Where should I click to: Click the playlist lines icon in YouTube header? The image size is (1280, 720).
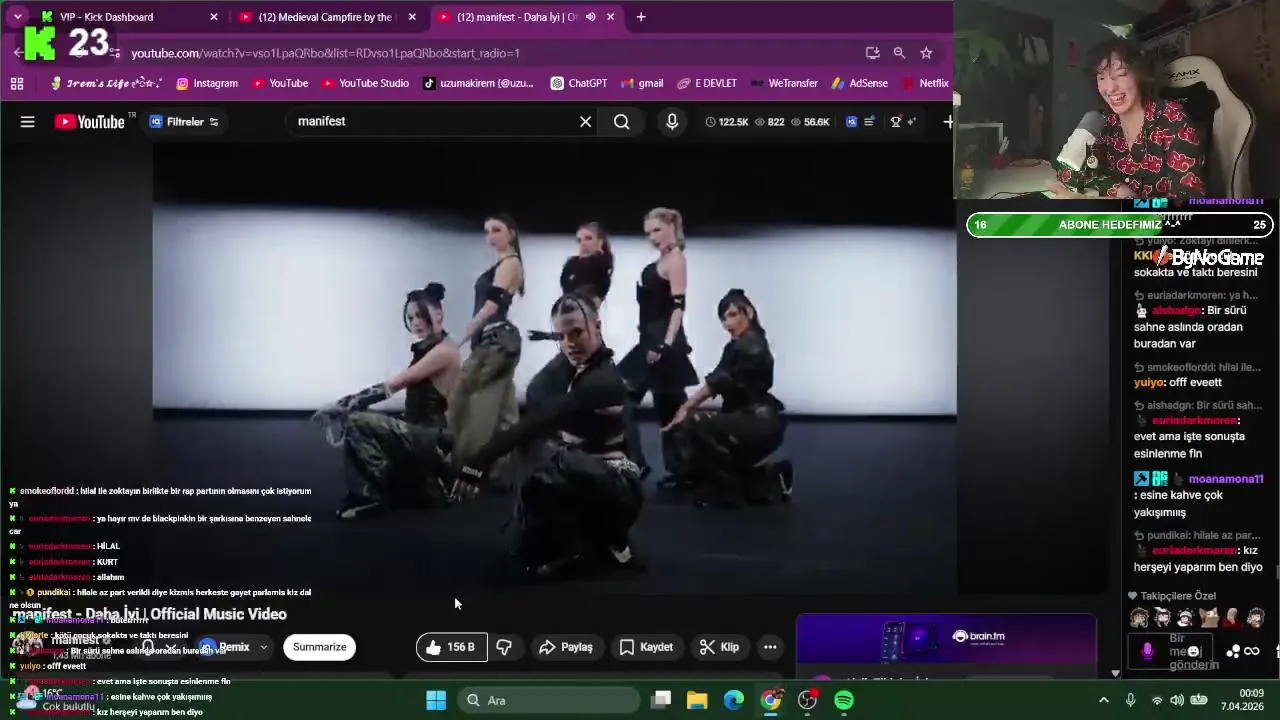pos(869,122)
